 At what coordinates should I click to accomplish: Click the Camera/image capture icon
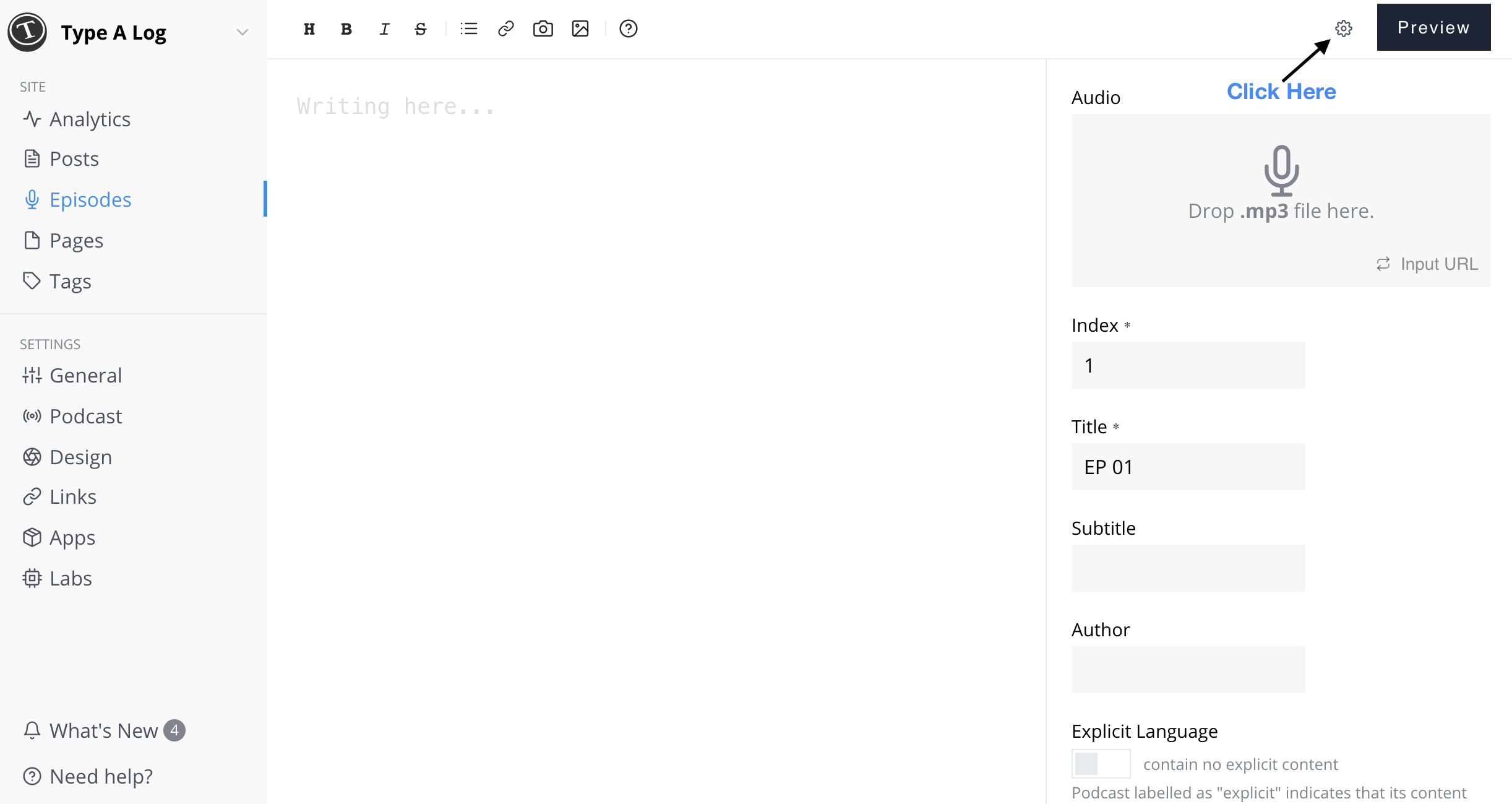pos(543,28)
